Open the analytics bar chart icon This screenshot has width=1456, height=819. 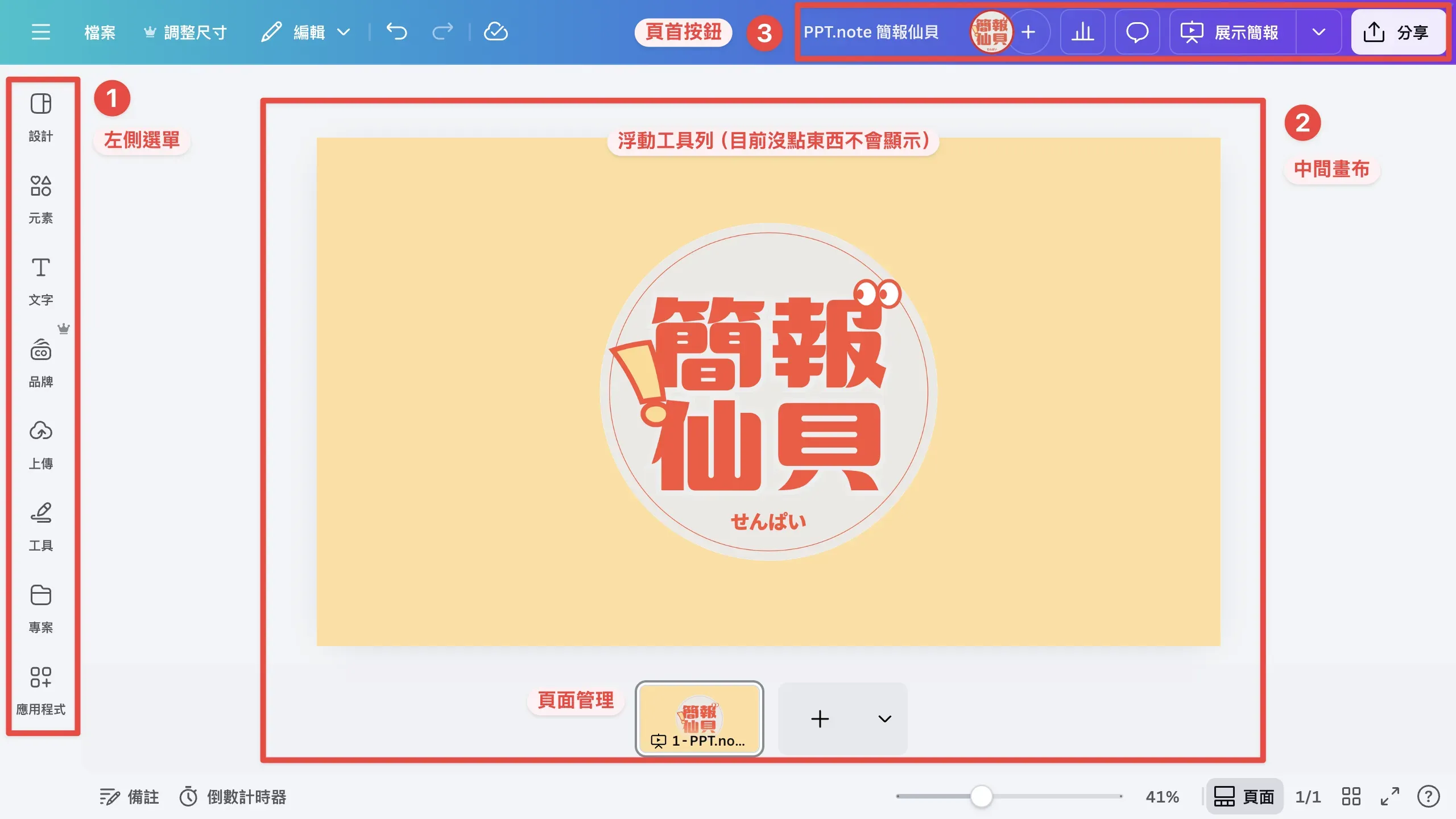click(1082, 32)
